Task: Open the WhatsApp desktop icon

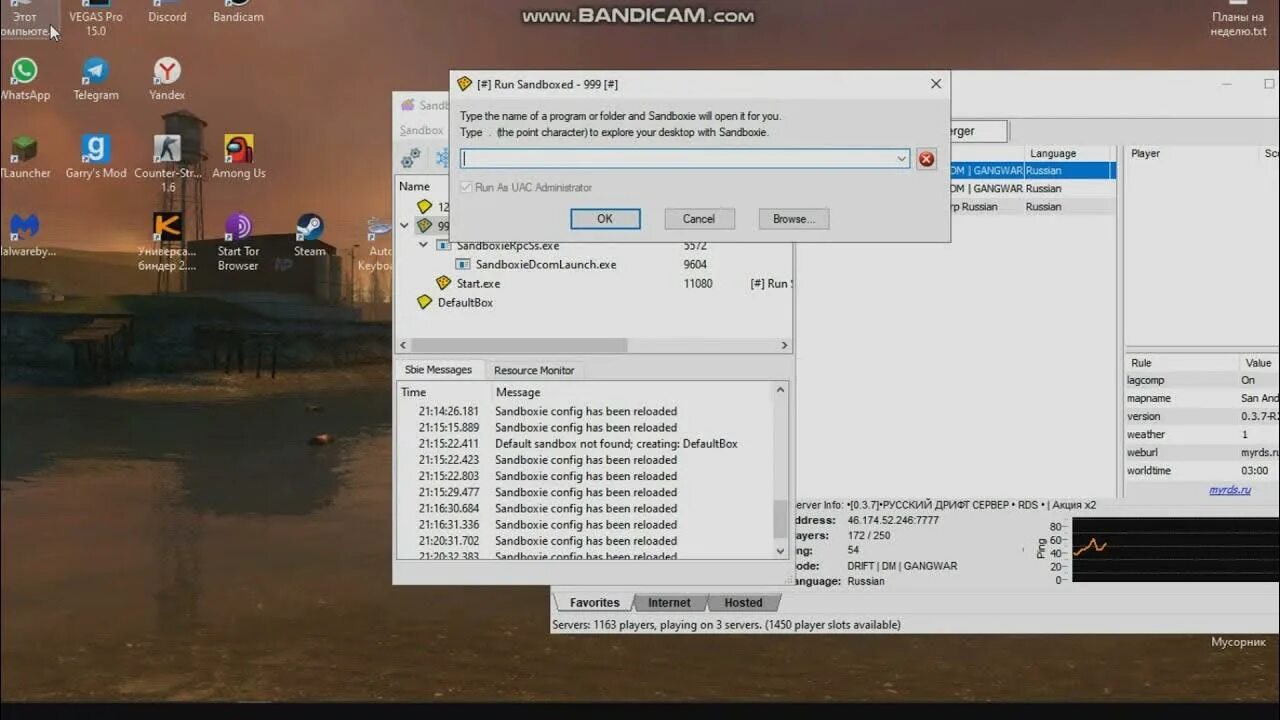Action: pos(24,79)
